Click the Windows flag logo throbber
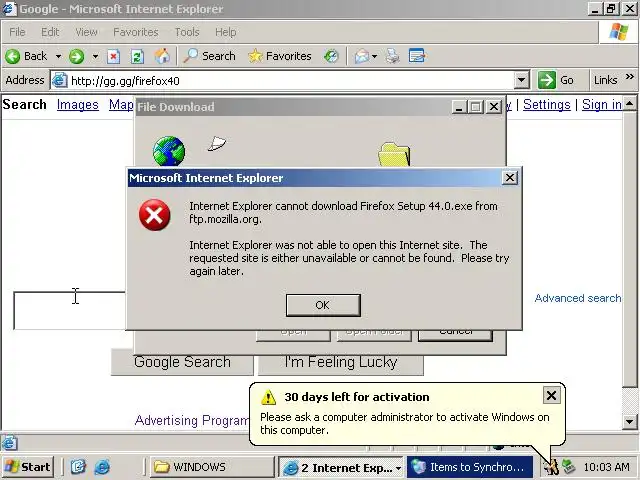The height and width of the screenshot is (480, 640). coord(618,31)
